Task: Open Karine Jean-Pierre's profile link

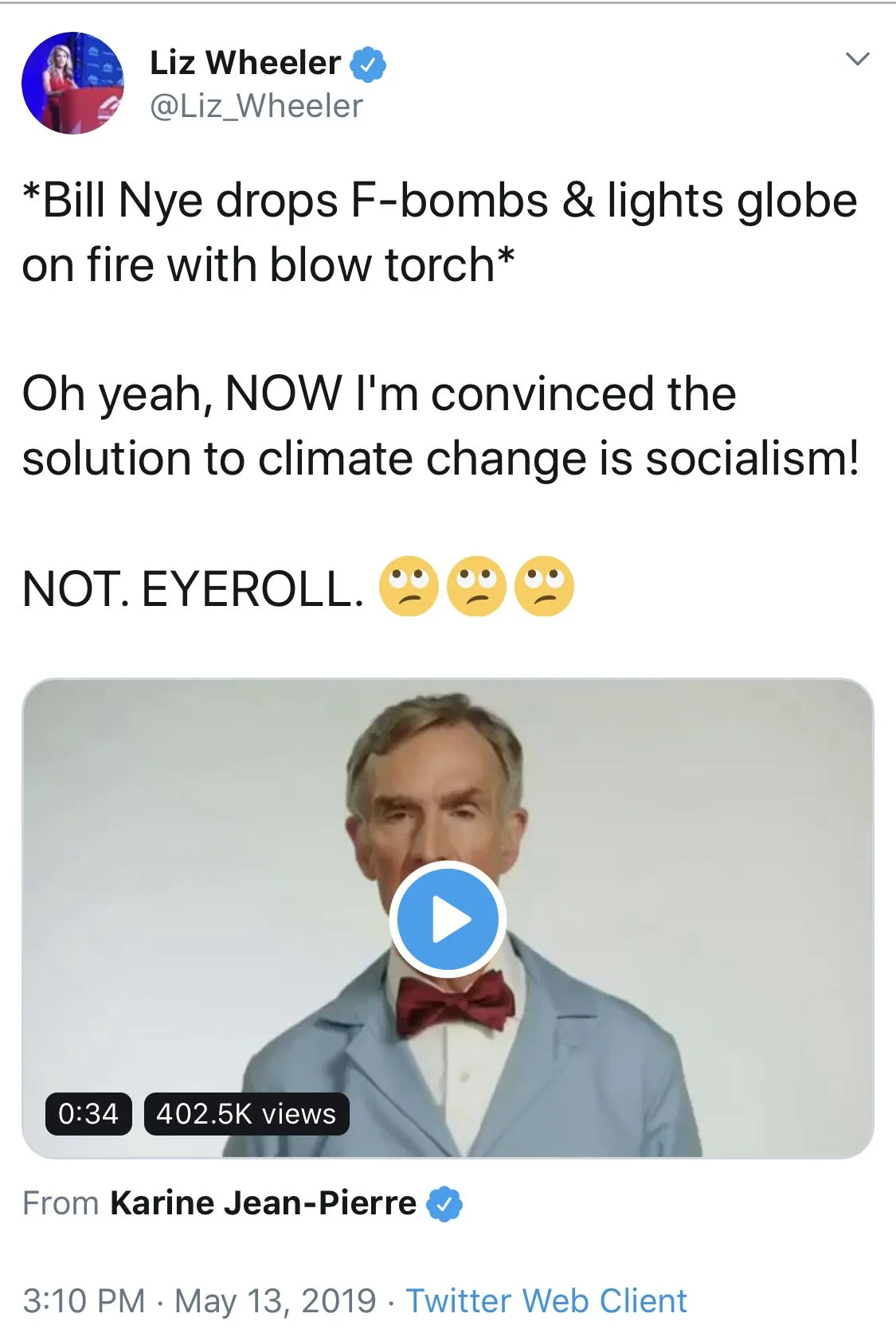Action: 263,1202
